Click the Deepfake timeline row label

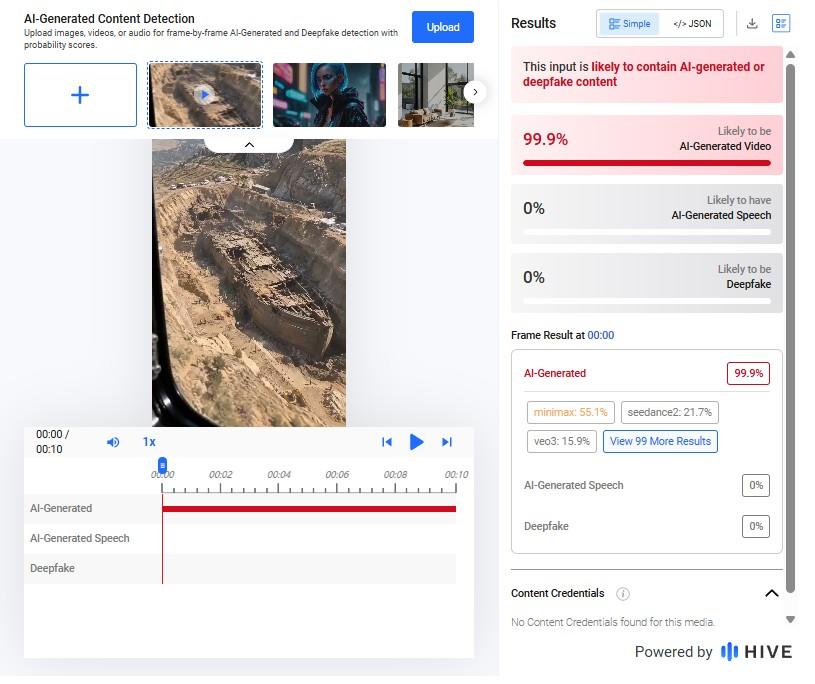click(52, 568)
